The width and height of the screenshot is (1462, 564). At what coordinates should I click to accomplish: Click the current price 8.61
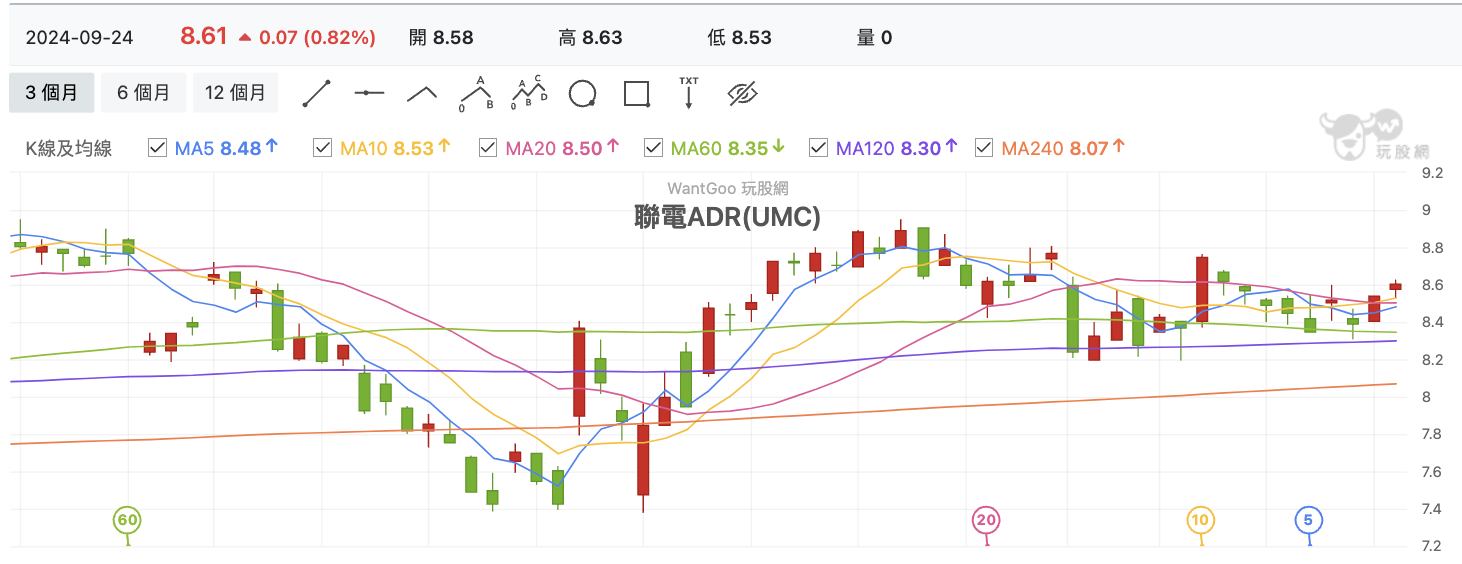coord(204,37)
